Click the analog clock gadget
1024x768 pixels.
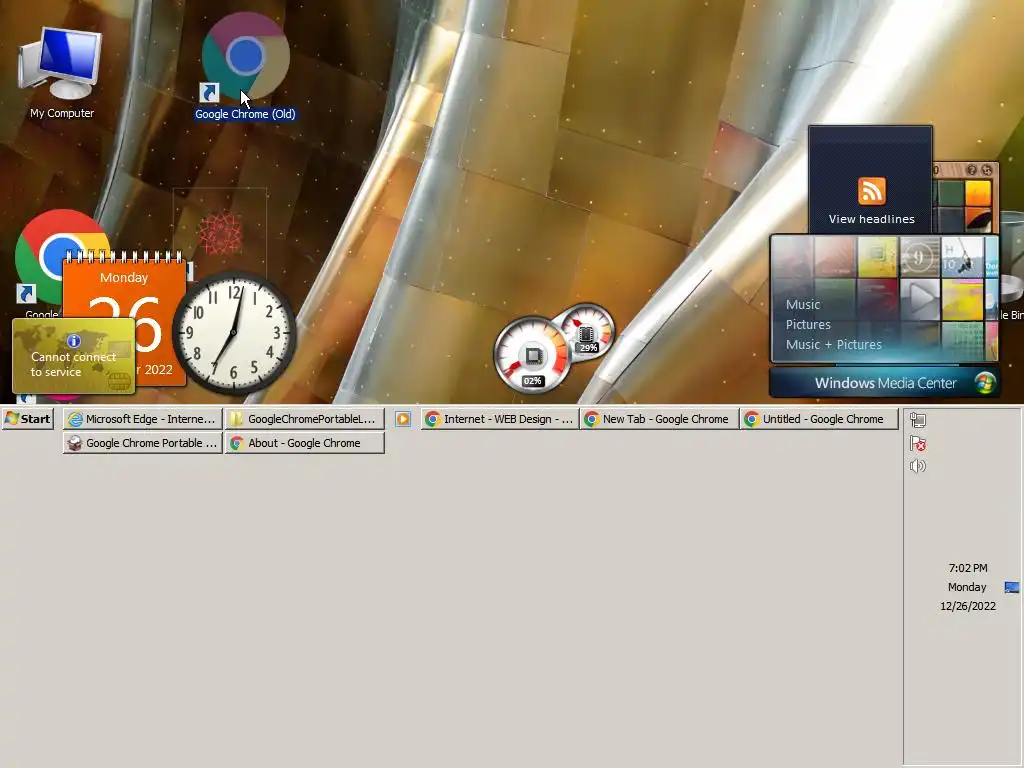click(x=234, y=333)
